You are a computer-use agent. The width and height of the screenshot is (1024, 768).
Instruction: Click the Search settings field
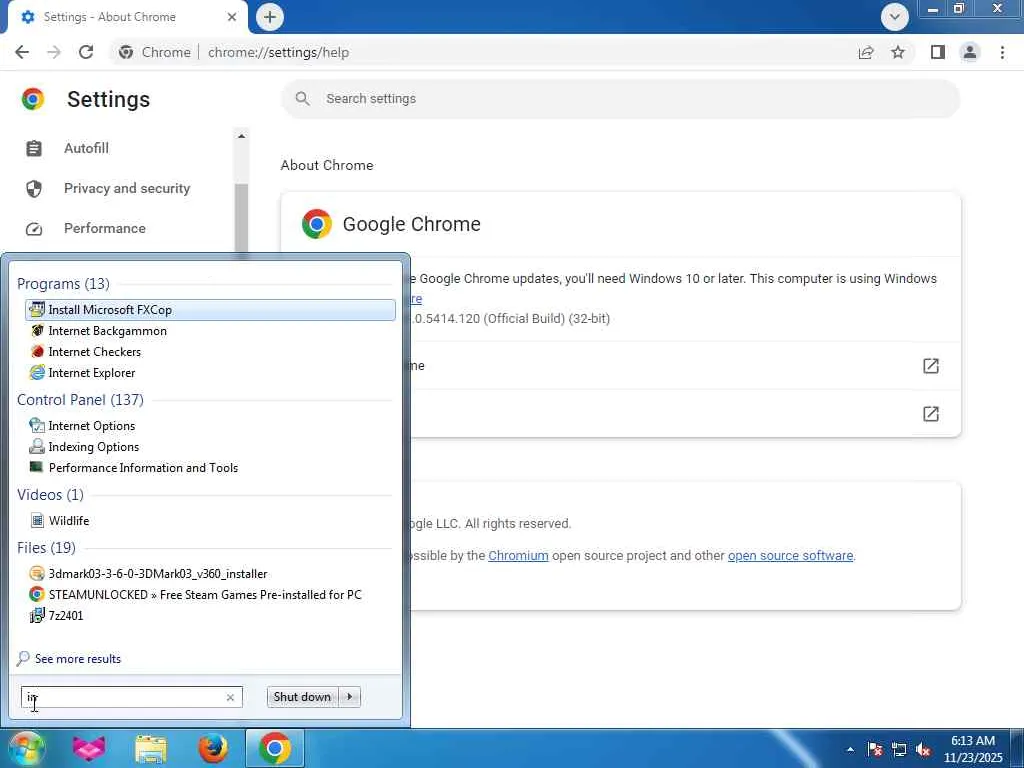(620, 99)
